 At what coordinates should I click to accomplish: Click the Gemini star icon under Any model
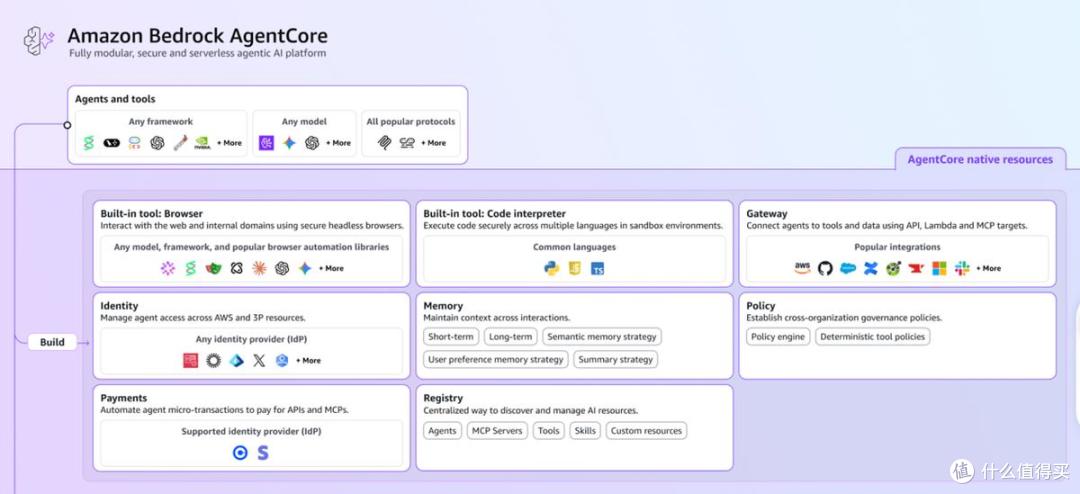pyautogui.click(x=289, y=143)
